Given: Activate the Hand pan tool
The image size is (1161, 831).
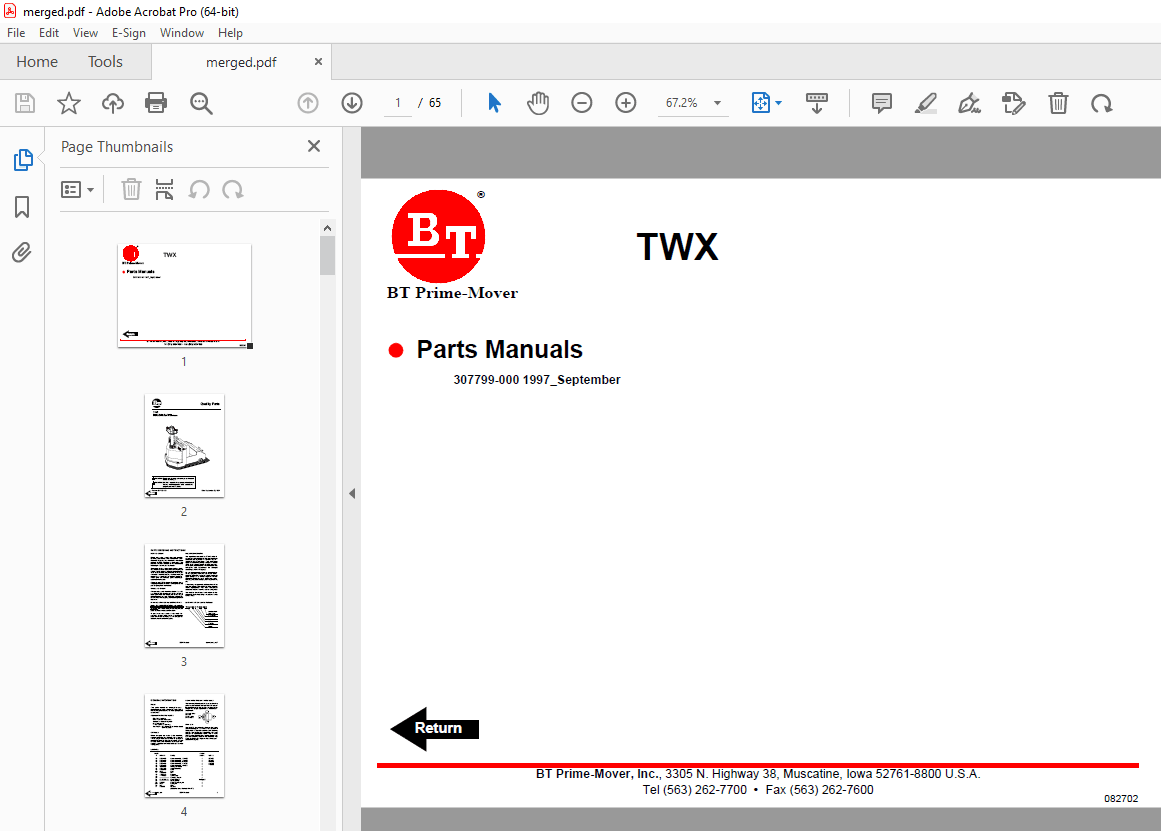Looking at the screenshot, I should pos(538,103).
